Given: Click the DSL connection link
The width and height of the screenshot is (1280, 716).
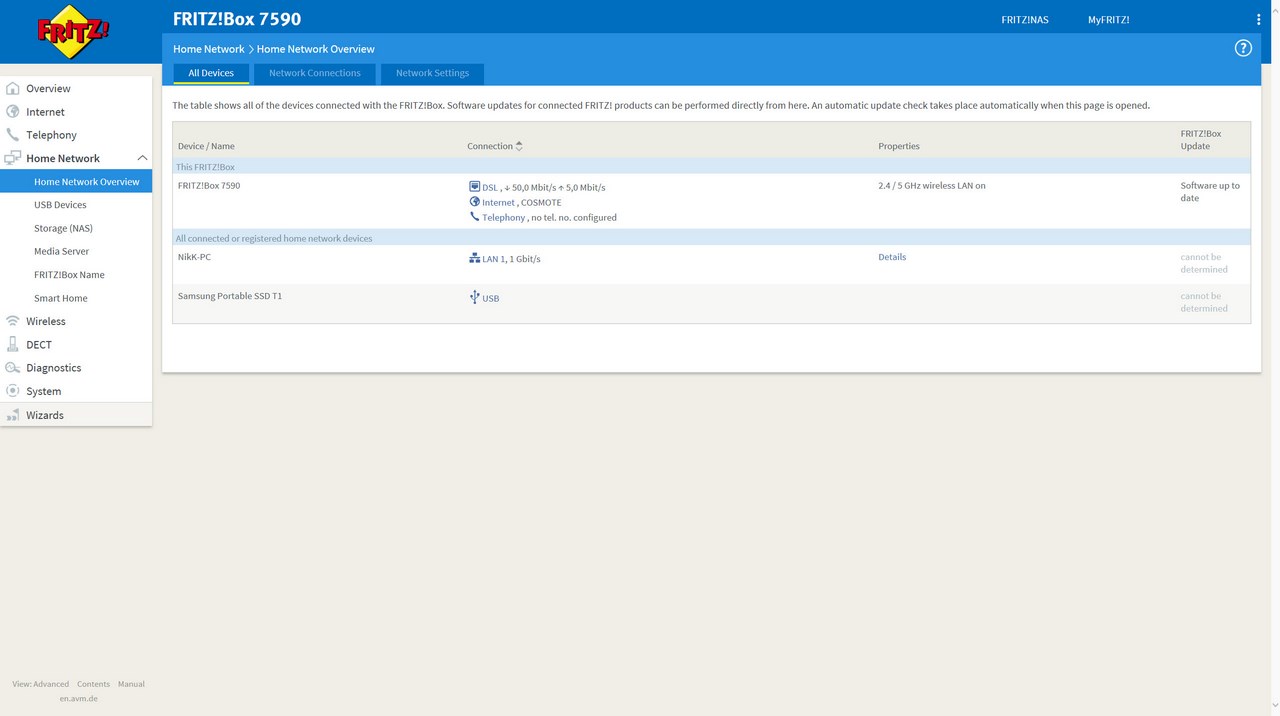Looking at the screenshot, I should (490, 187).
